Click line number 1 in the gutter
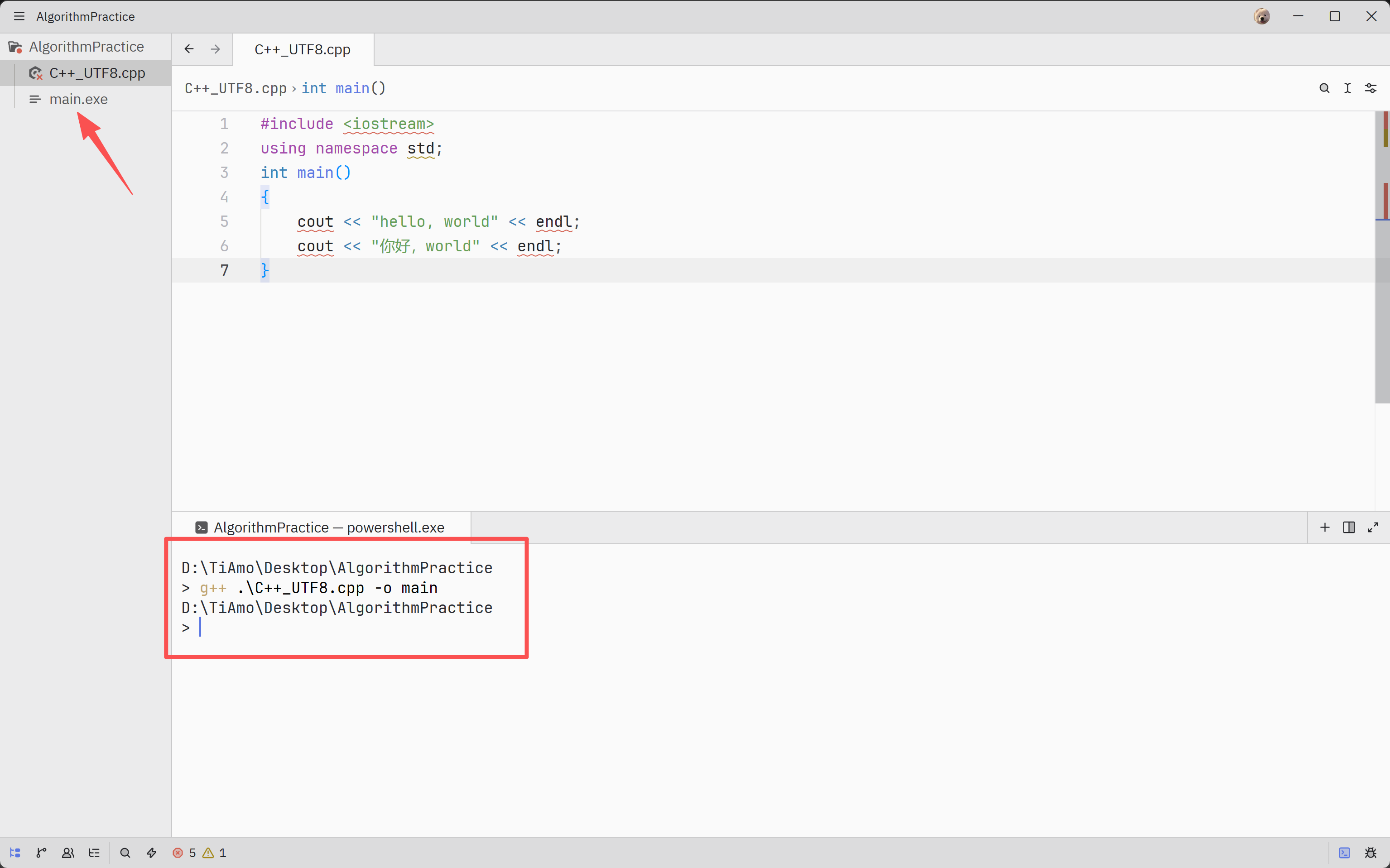 coord(225,124)
